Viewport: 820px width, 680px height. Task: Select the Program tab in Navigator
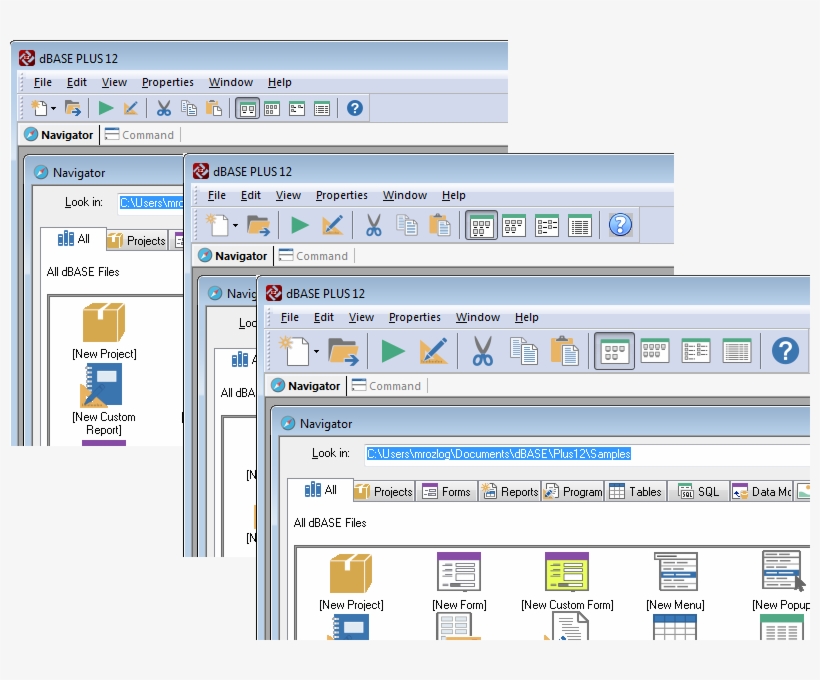[573, 492]
